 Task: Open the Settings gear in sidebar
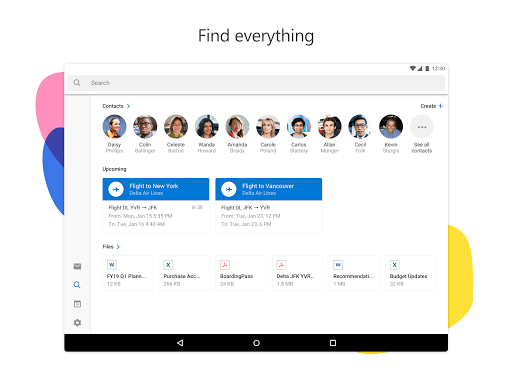(77, 322)
